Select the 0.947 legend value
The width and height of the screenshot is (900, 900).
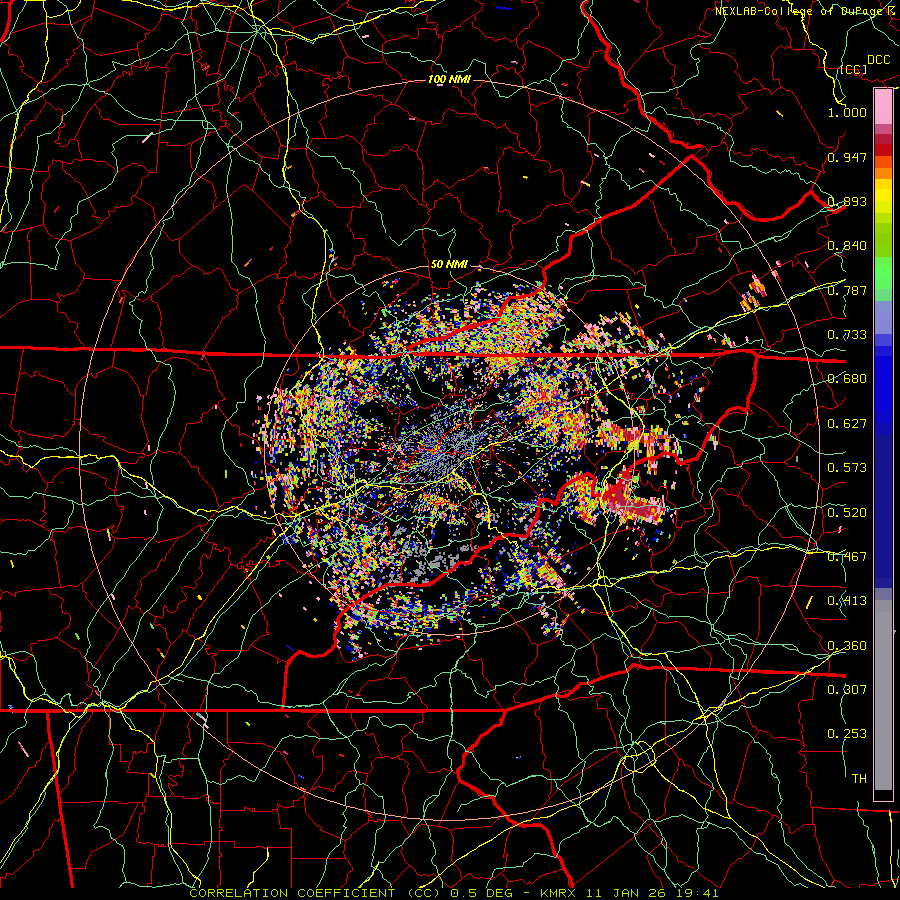click(847, 157)
